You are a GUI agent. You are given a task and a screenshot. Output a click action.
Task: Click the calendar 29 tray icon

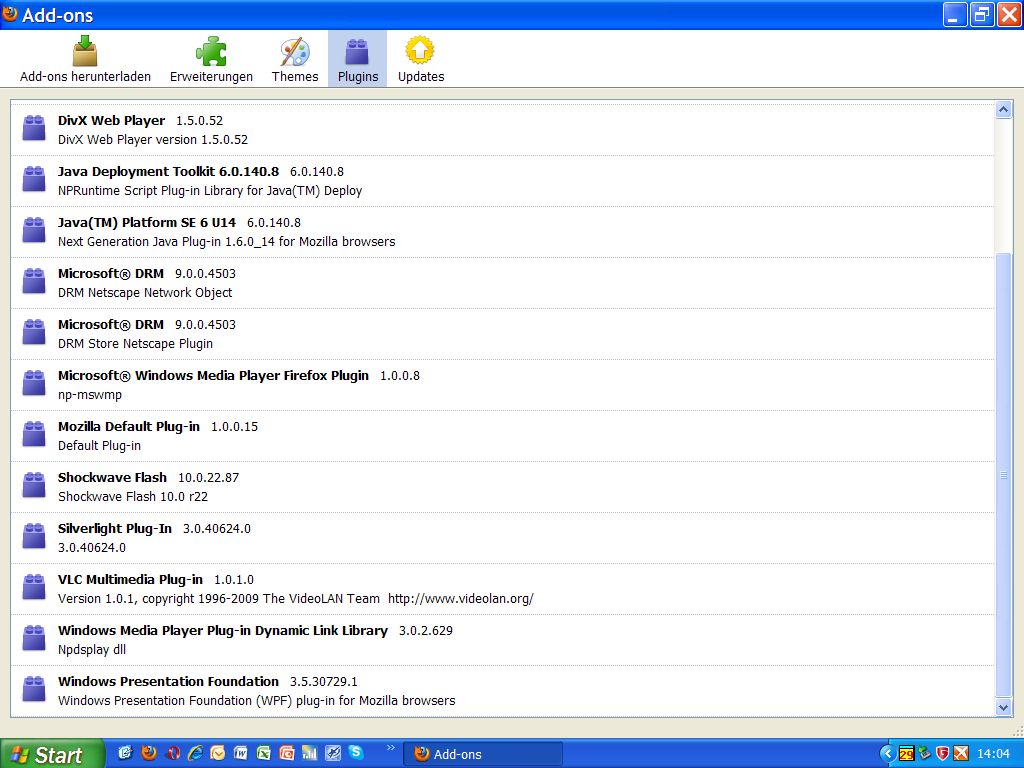pyautogui.click(x=906, y=753)
